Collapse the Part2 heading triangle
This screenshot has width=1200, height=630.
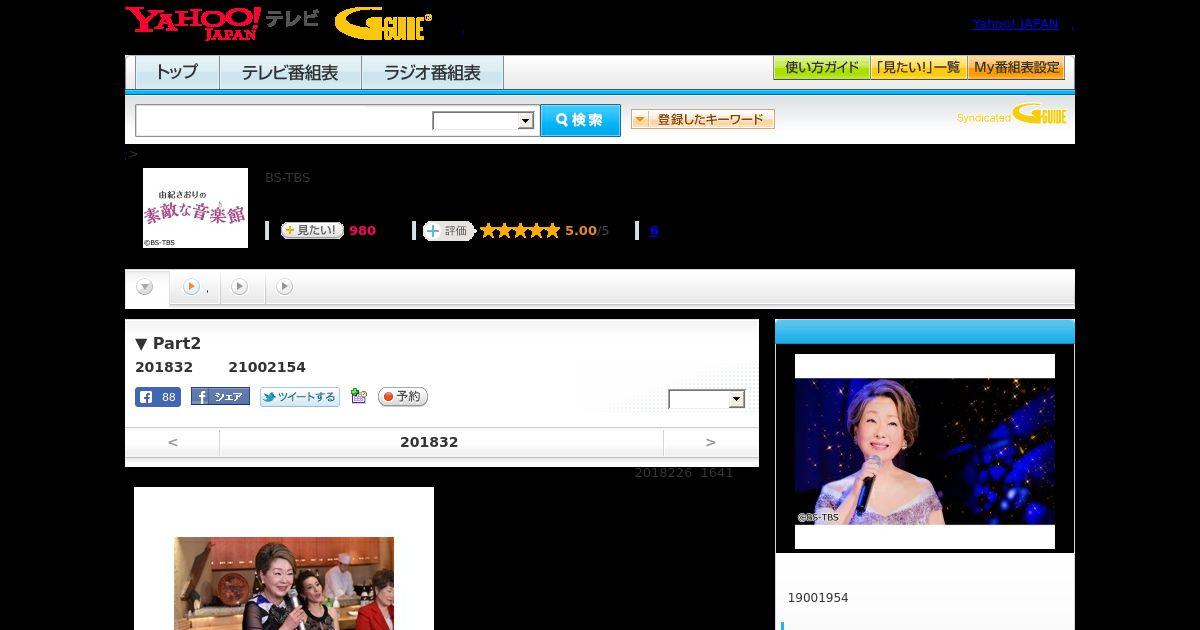point(141,343)
